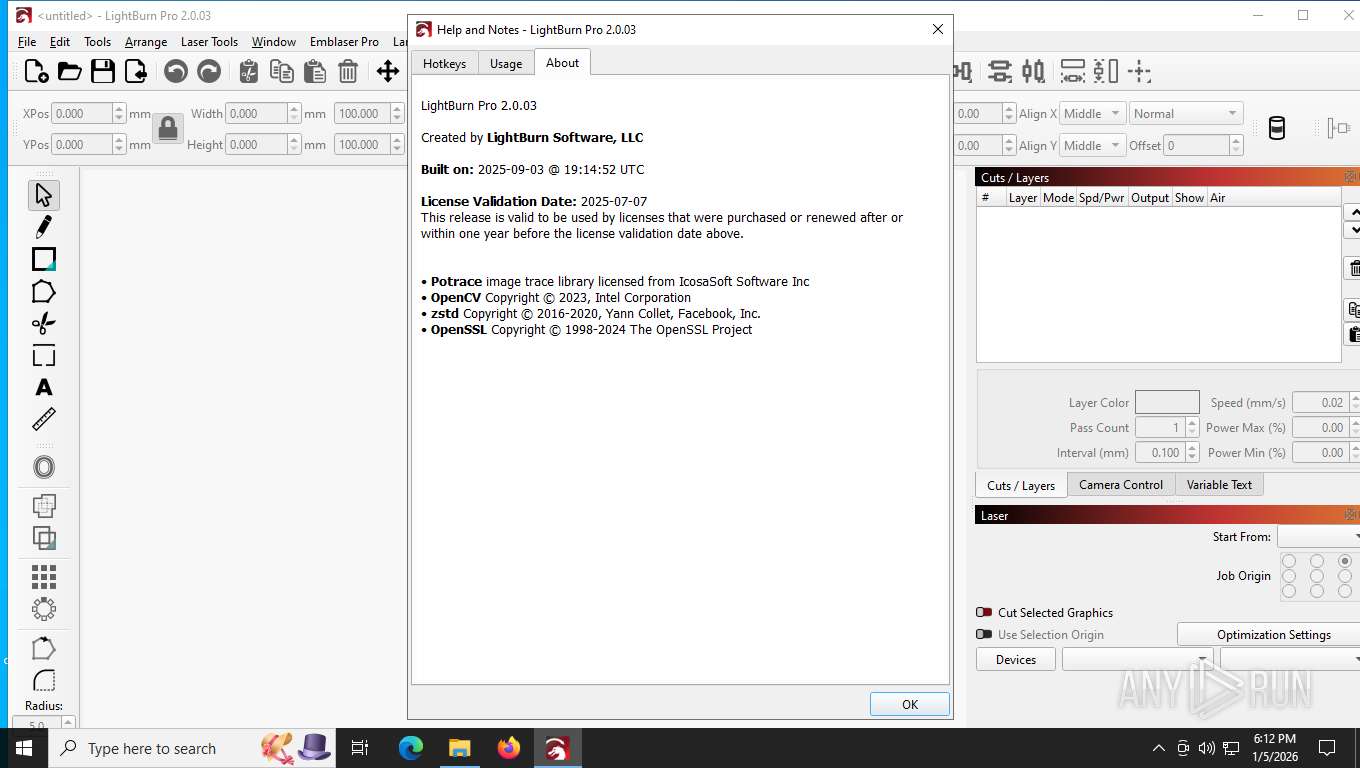
Task: Click the Circular Array icon
Action: point(43,609)
